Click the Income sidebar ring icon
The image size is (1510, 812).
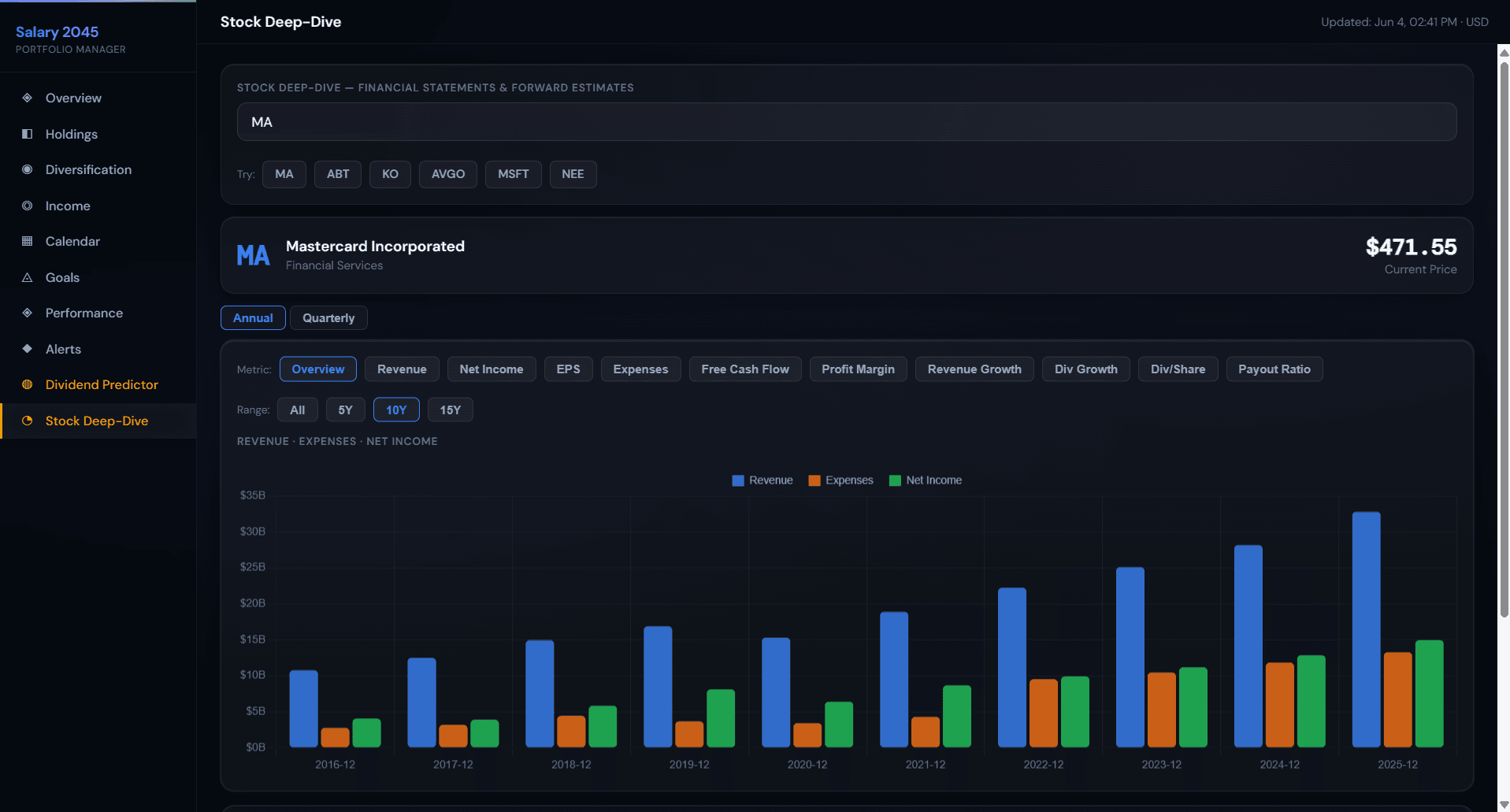[28, 206]
